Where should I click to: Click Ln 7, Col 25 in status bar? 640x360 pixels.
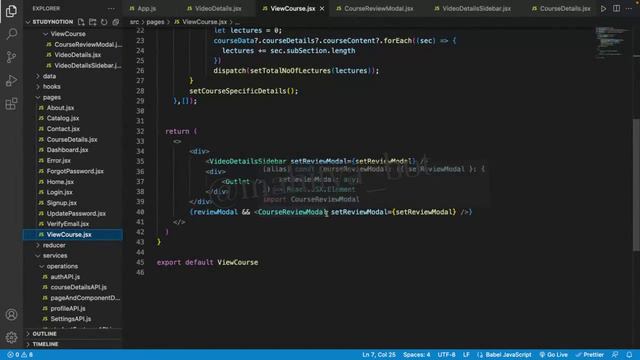pos(379,355)
